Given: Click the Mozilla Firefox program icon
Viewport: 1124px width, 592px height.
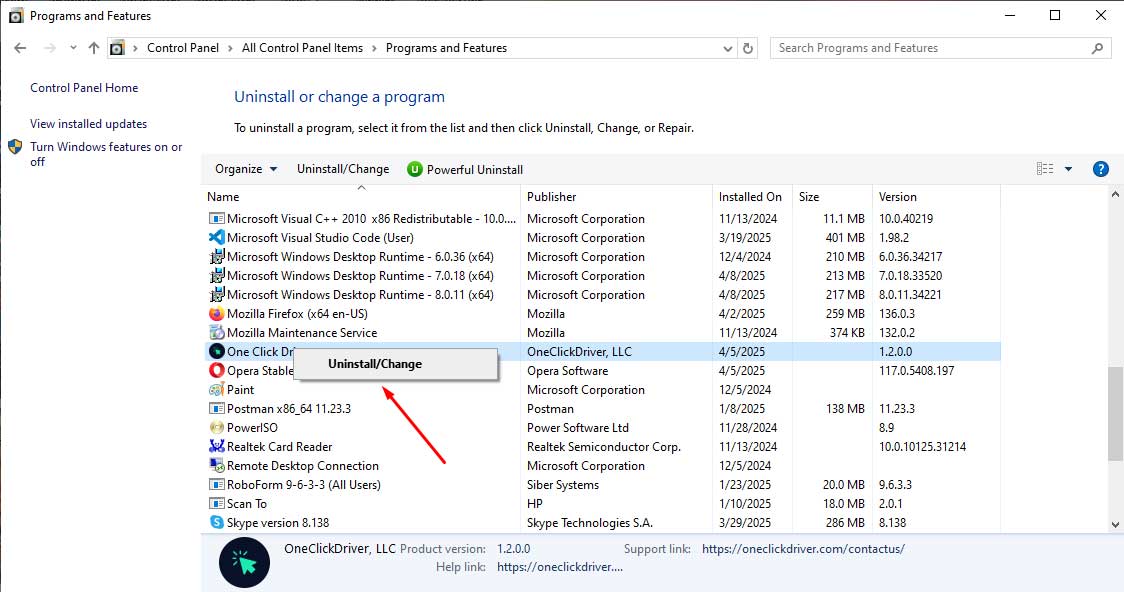Looking at the screenshot, I should (216, 314).
